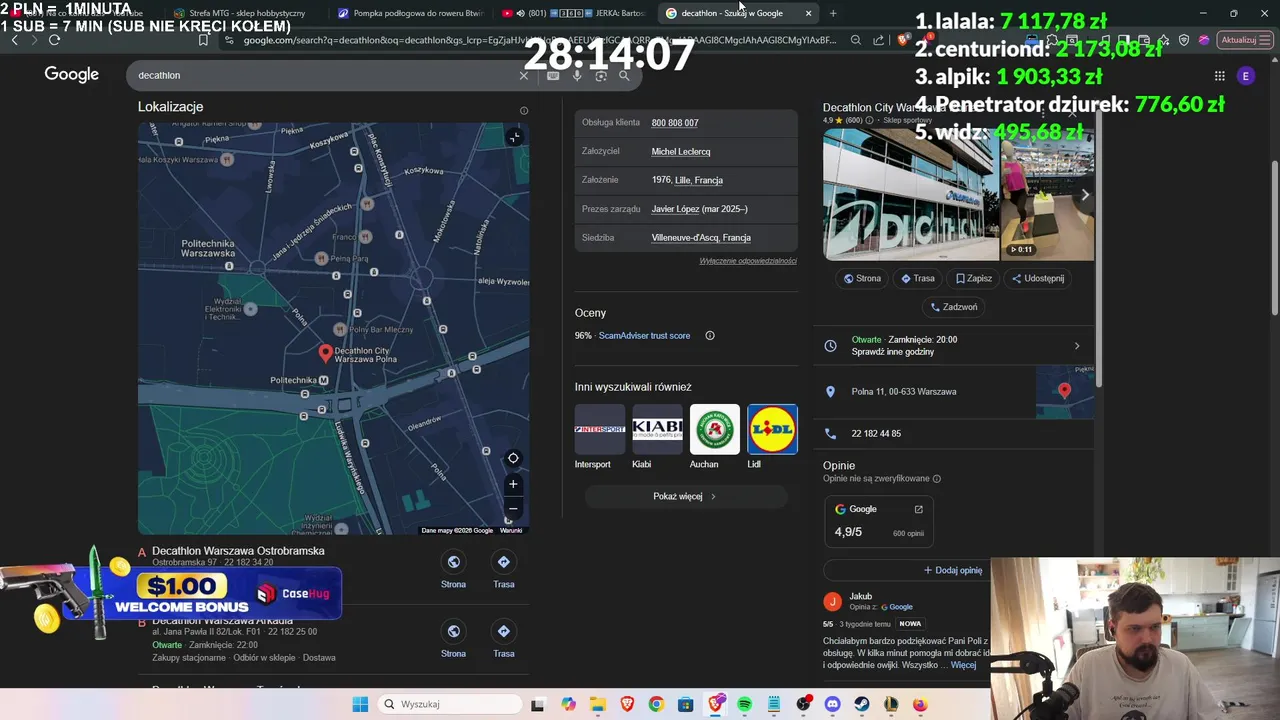Click the Udostępnij share button

coord(1038,279)
